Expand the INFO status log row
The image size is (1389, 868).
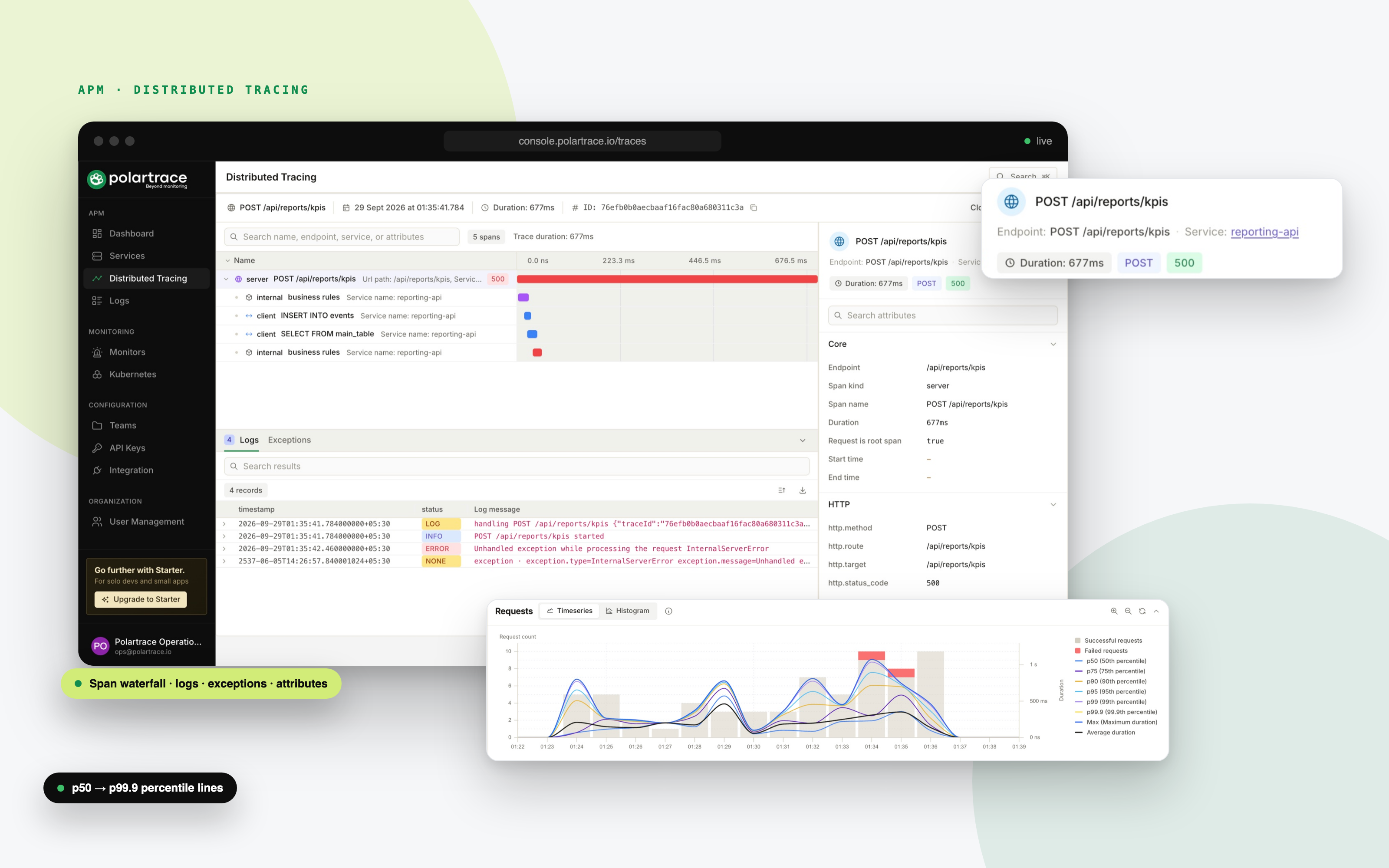click(x=224, y=536)
